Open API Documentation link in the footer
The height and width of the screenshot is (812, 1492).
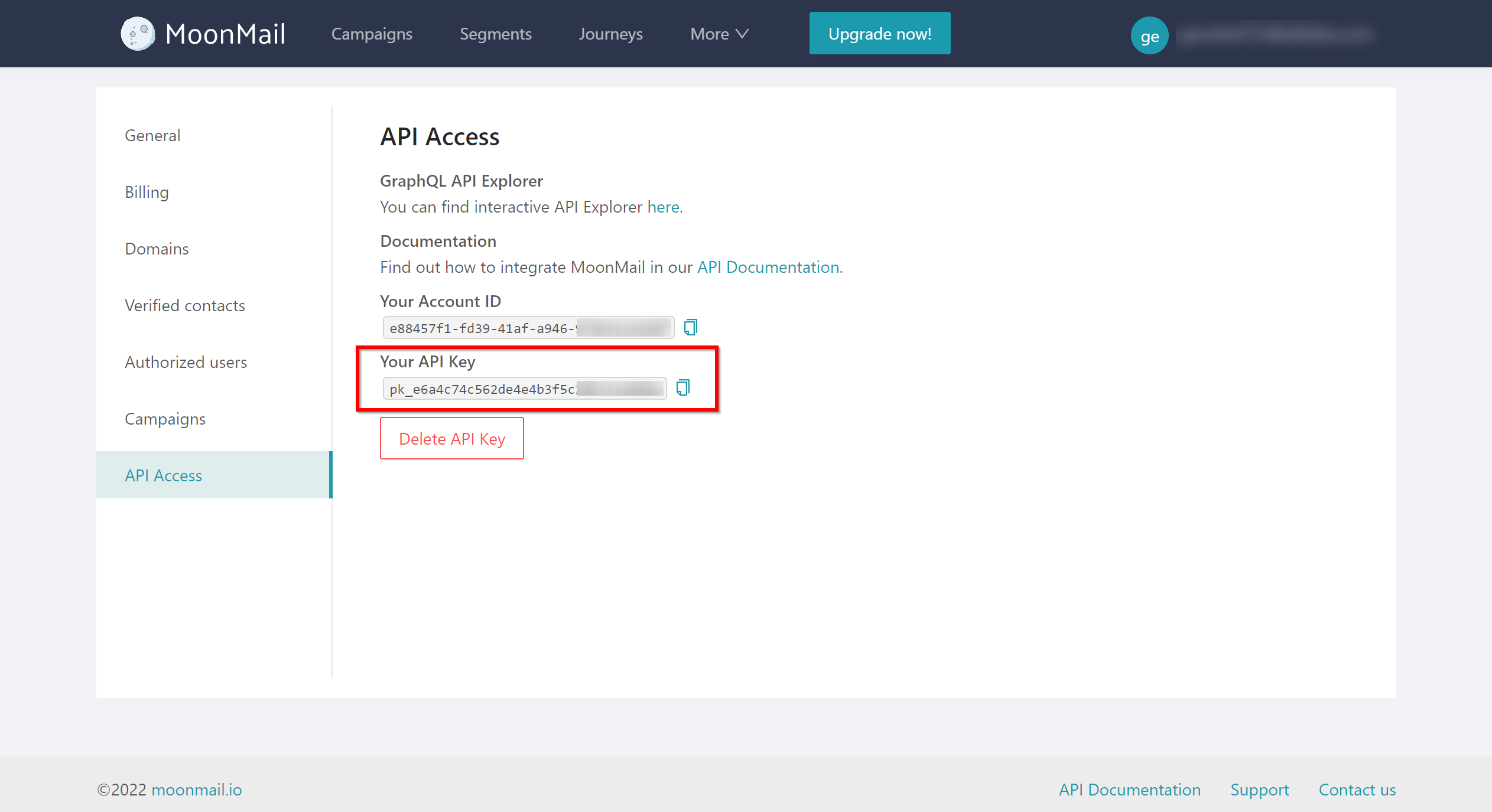[x=1129, y=790]
